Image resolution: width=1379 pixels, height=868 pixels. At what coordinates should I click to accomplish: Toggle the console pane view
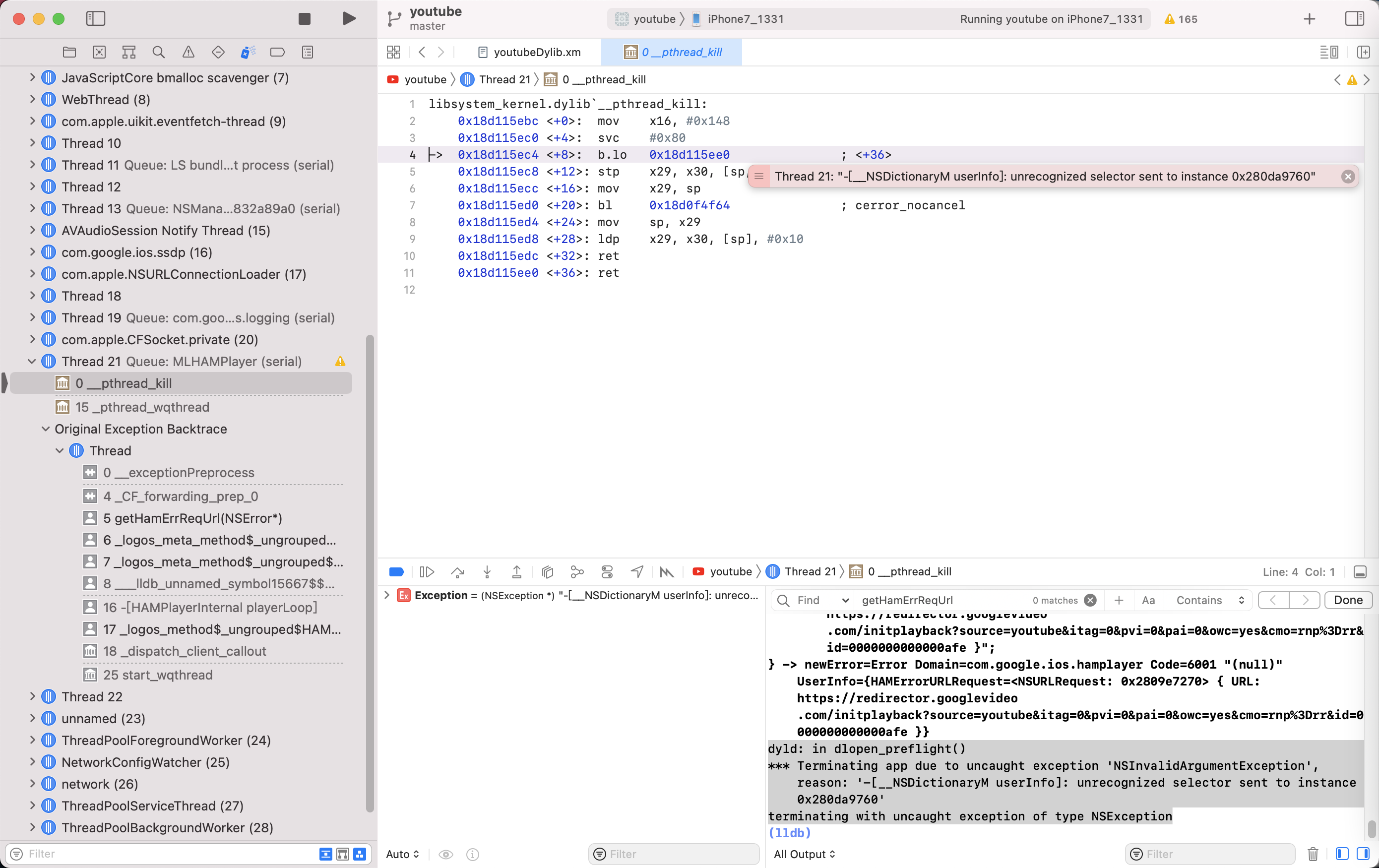pyautogui.click(x=1363, y=854)
